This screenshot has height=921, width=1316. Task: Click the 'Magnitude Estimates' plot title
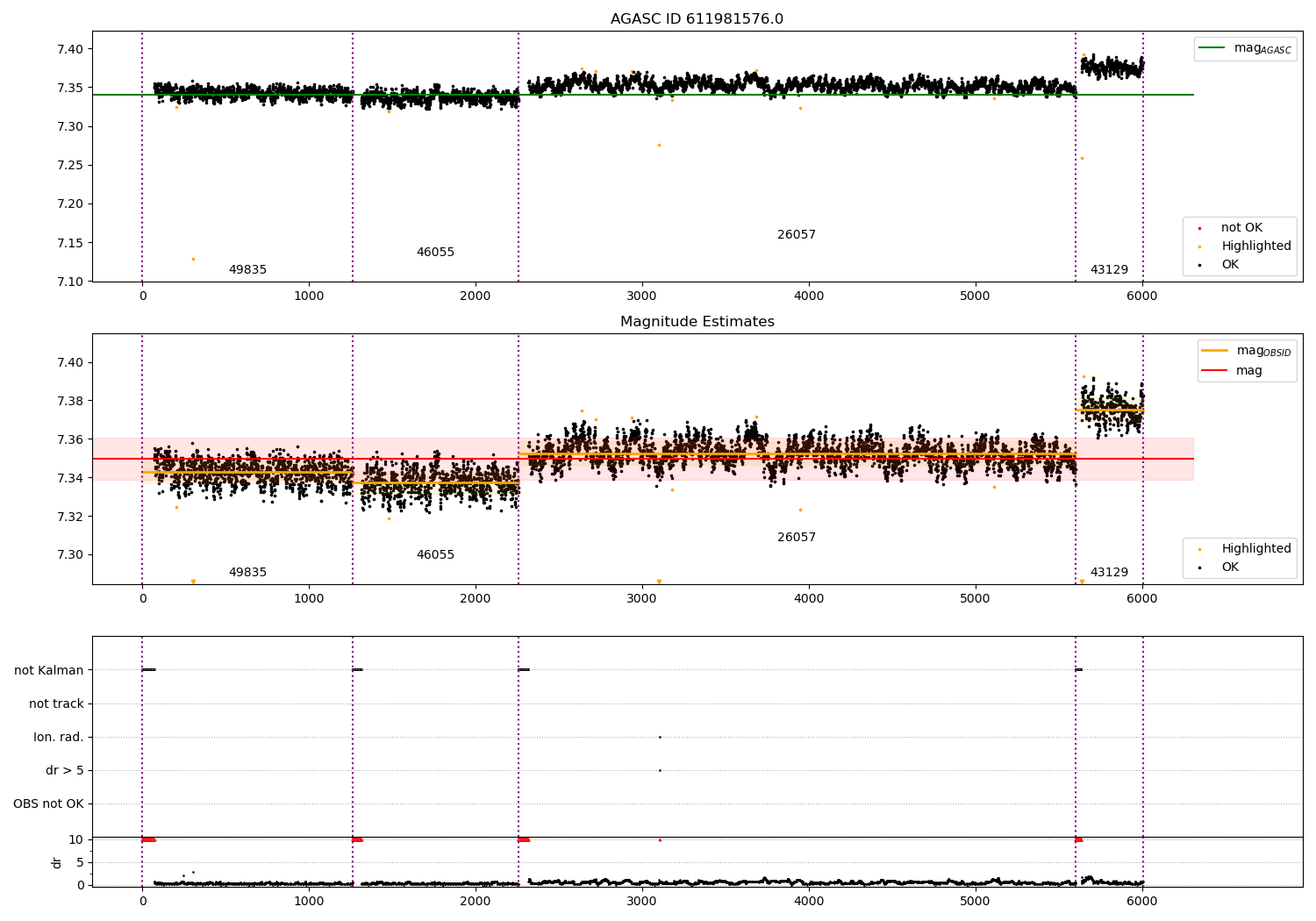(697, 322)
